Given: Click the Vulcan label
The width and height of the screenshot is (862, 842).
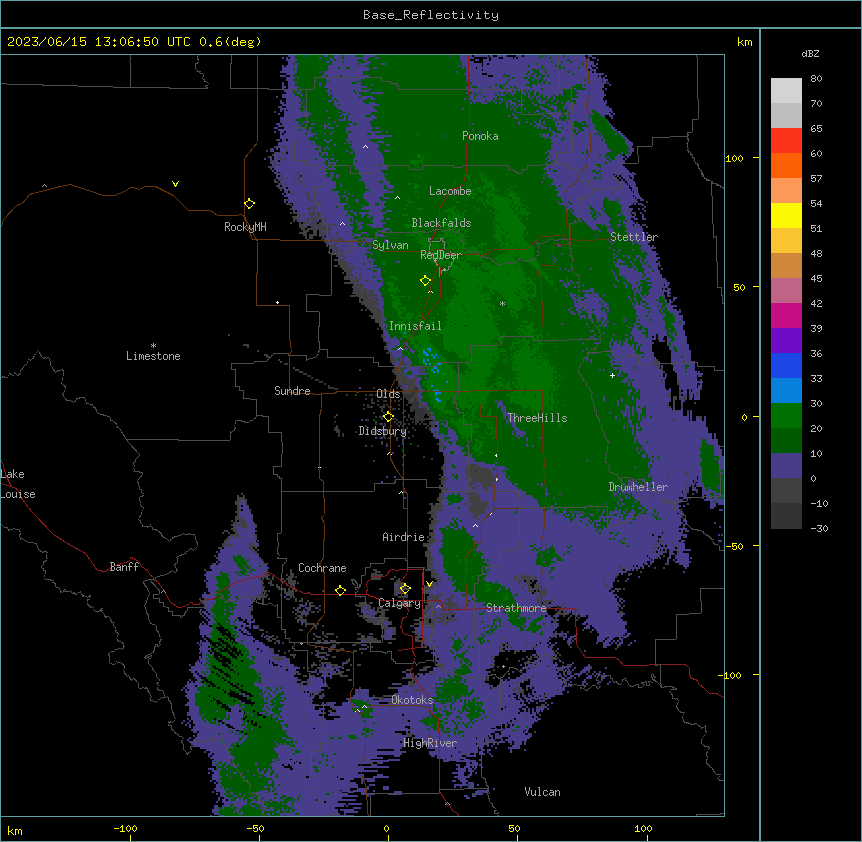Looking at the screenshot, I should tap(543, 792).
